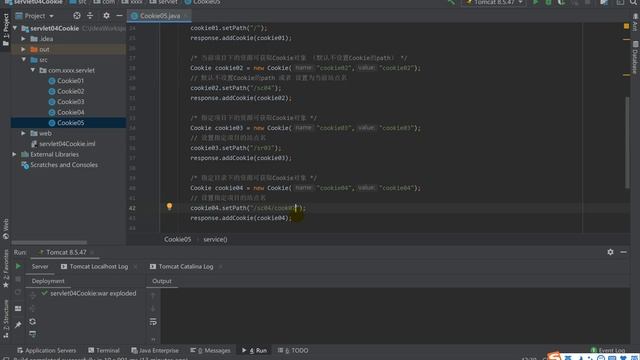Open Event Log from status bar
This screenshot has height=360, width=640.
point(608,350)
